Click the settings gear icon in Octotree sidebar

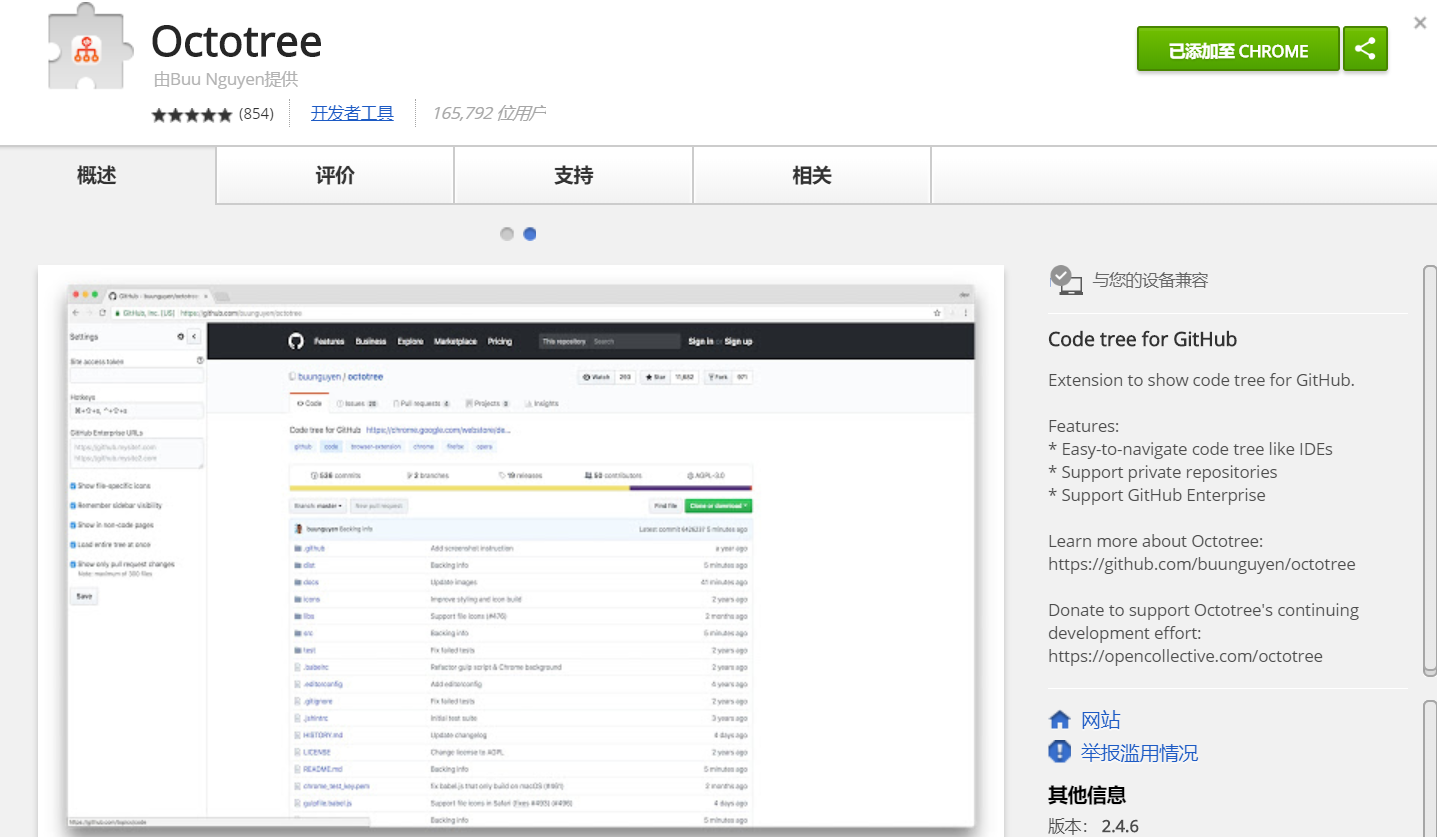click(181, 337)
